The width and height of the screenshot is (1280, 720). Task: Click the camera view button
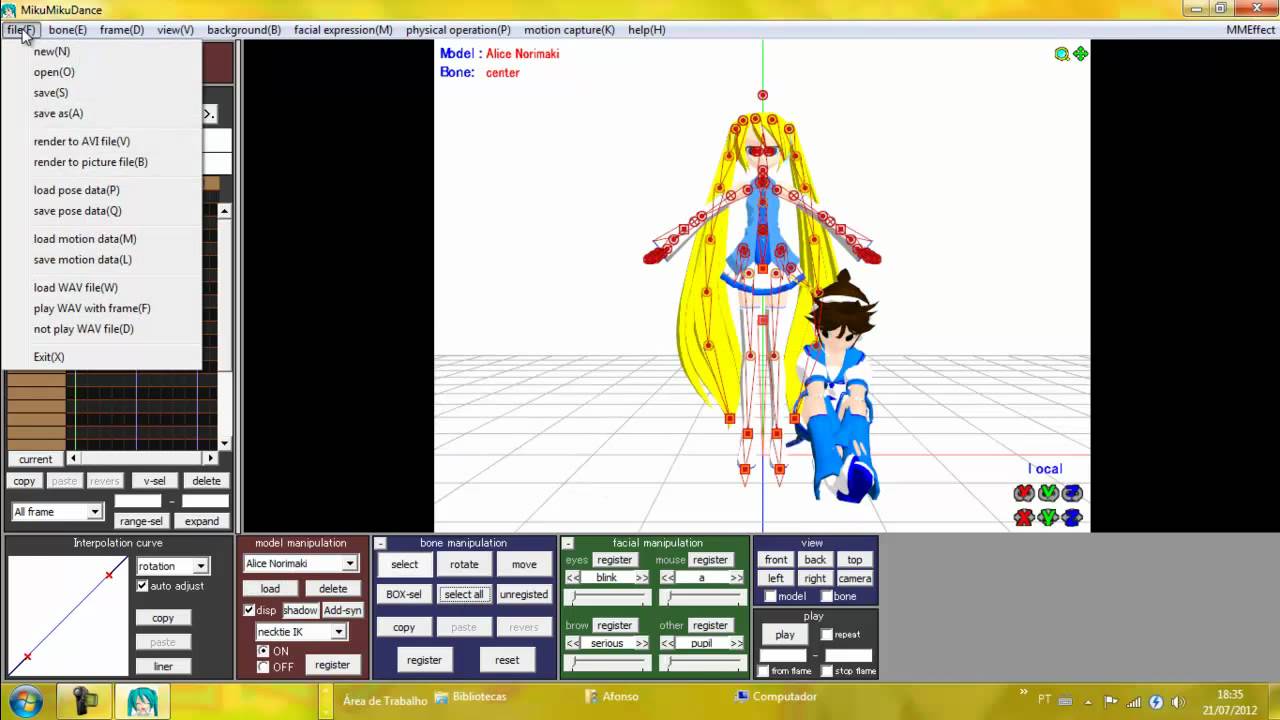pos(855,578)
